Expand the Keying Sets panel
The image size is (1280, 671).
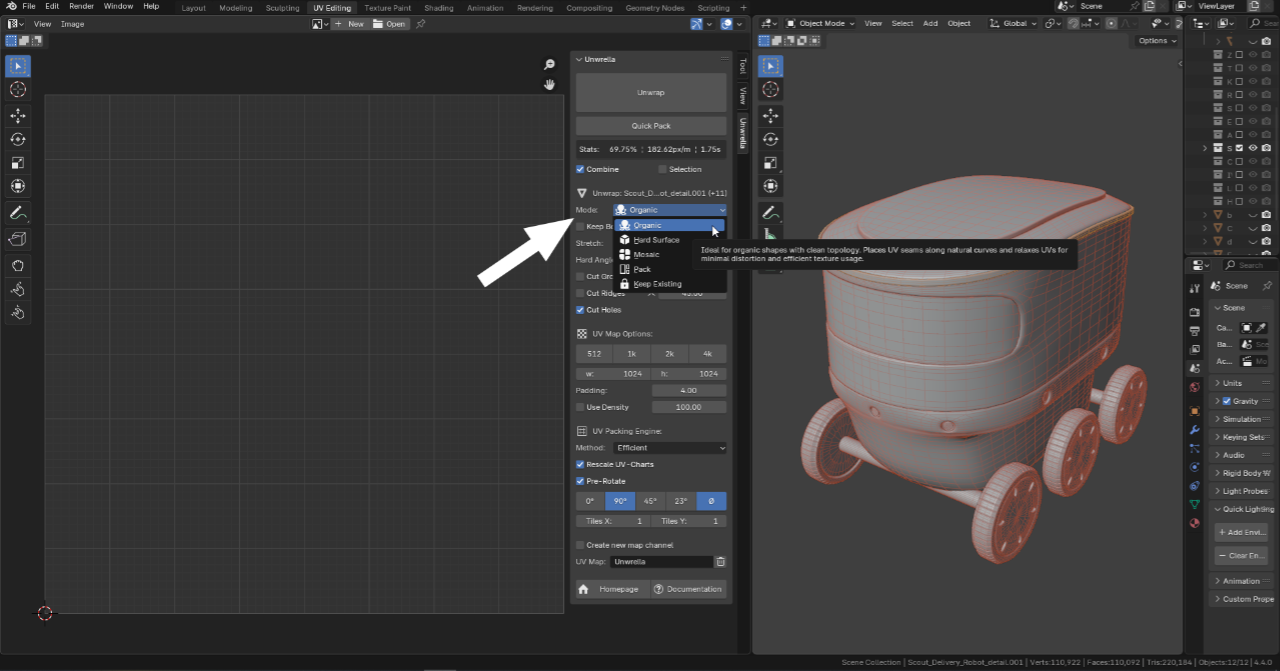[x=1241, y=437]
